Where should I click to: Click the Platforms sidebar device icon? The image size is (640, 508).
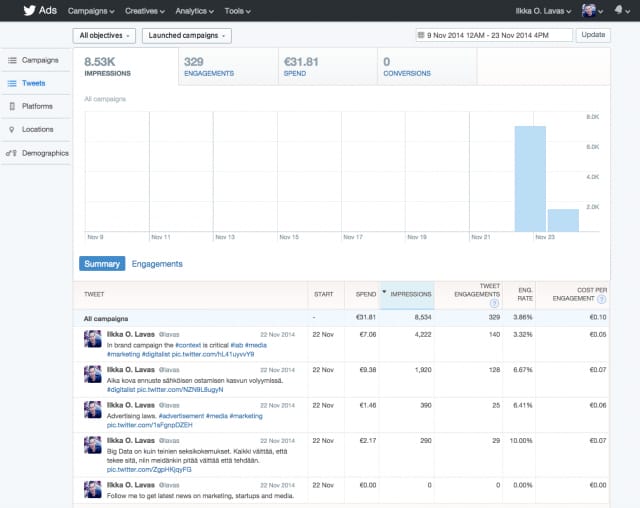tap(12, 106)
